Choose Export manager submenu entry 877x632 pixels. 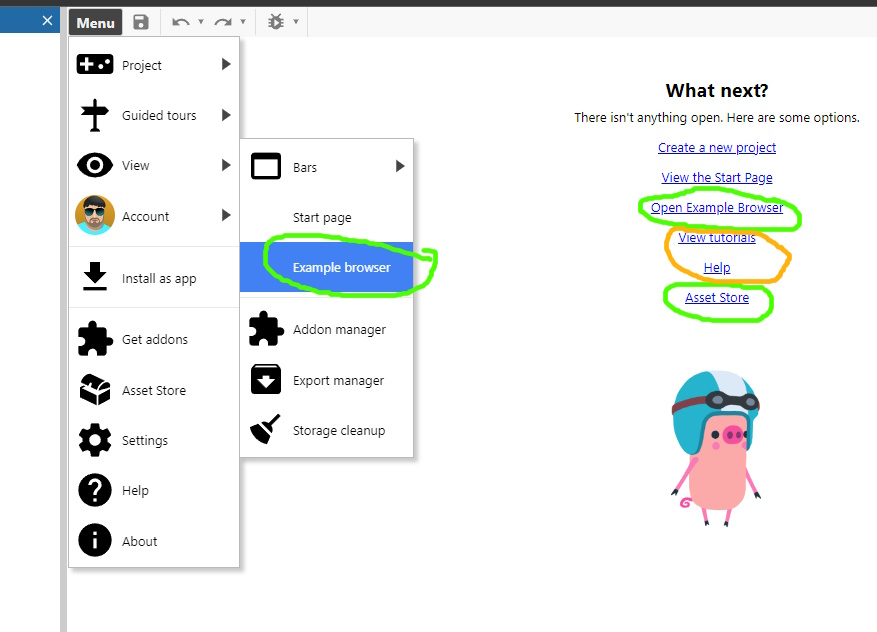(327, 380)
